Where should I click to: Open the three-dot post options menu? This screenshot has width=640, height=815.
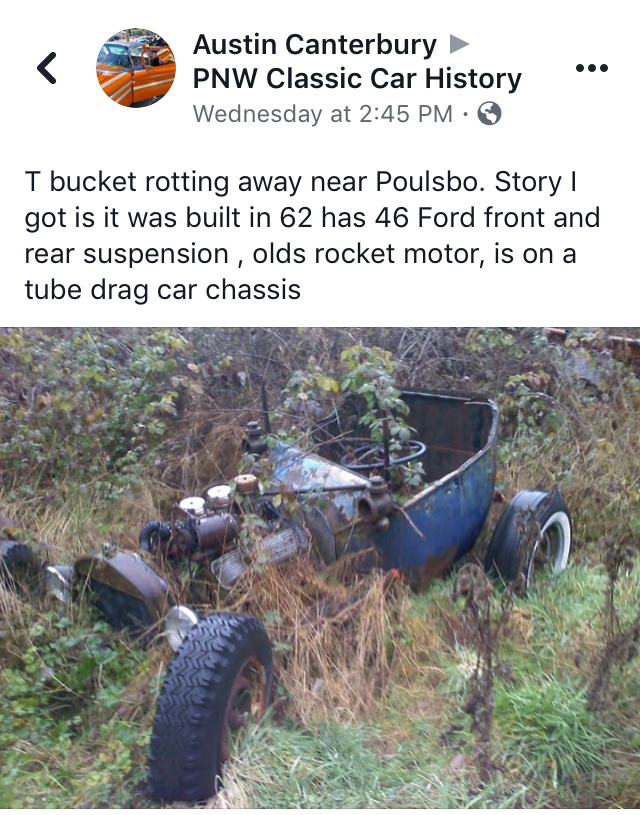pos(592,68)
